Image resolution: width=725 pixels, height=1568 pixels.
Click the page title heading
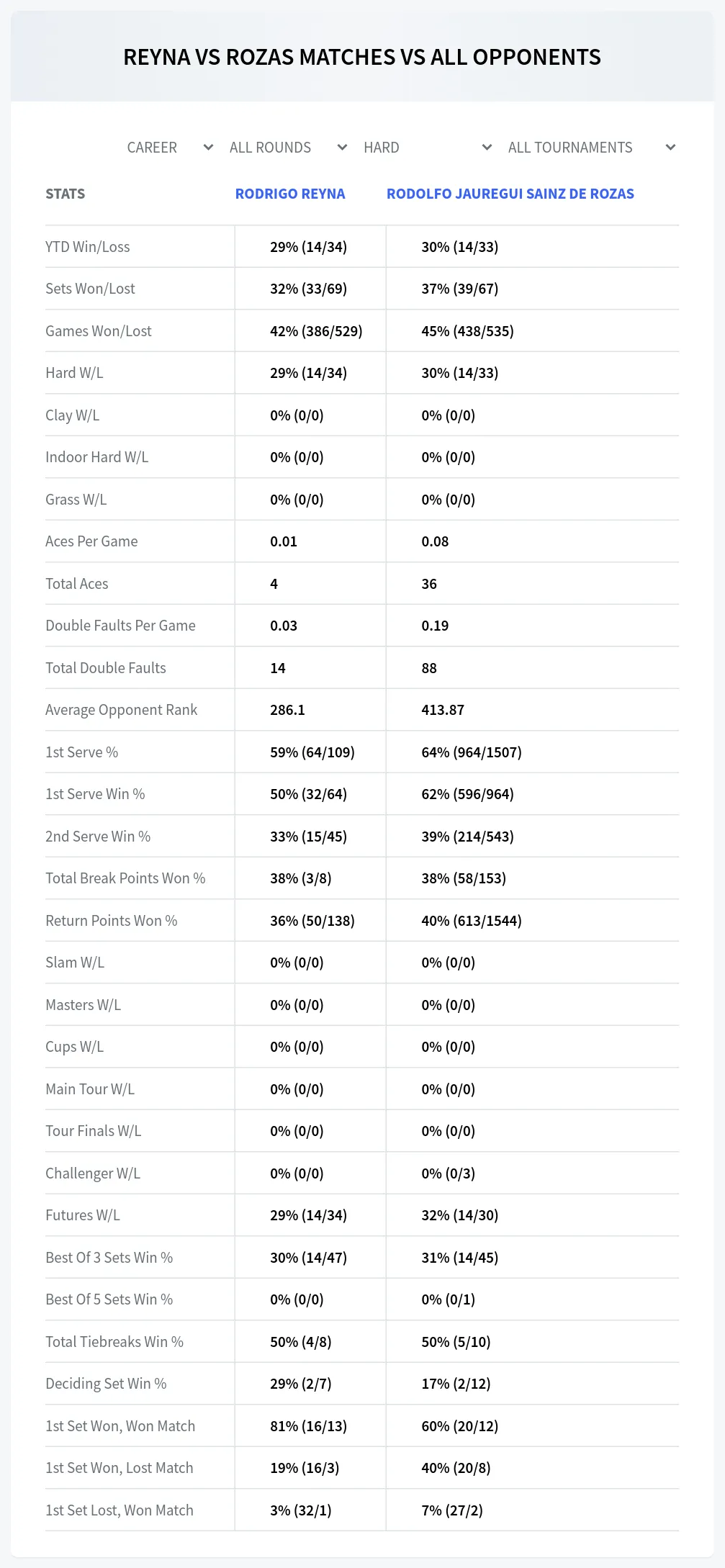[362, 57]
